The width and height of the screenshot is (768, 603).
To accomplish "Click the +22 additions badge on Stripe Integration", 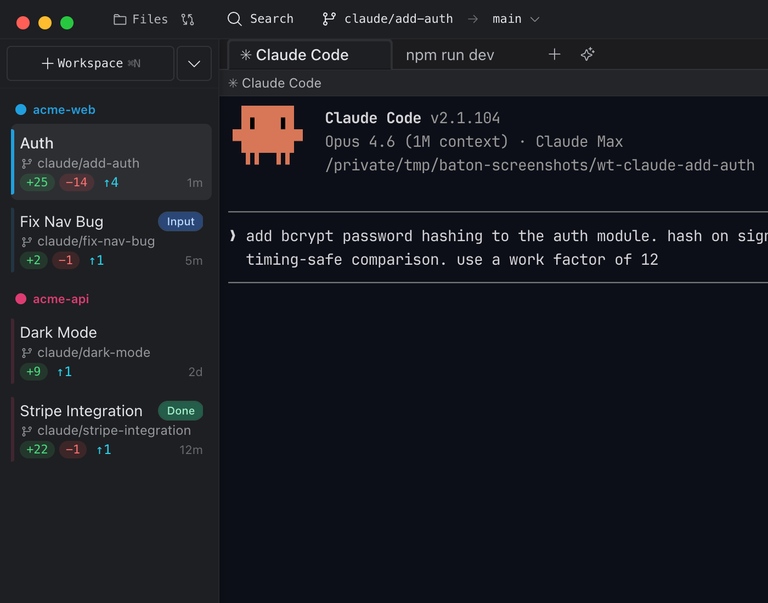I will [37, 449].
